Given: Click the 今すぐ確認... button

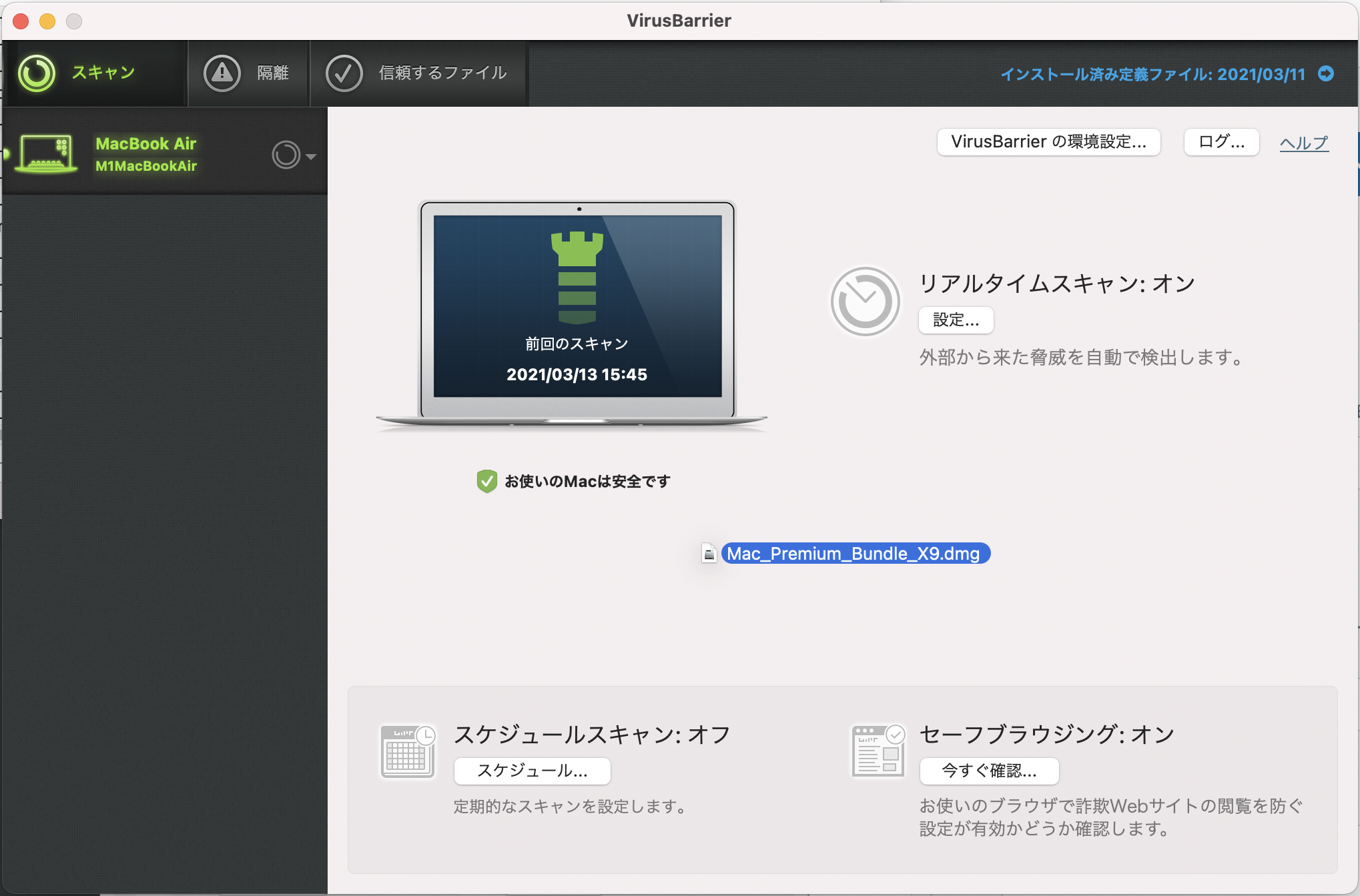Looking at the screenshot, I should coord(989,771).
